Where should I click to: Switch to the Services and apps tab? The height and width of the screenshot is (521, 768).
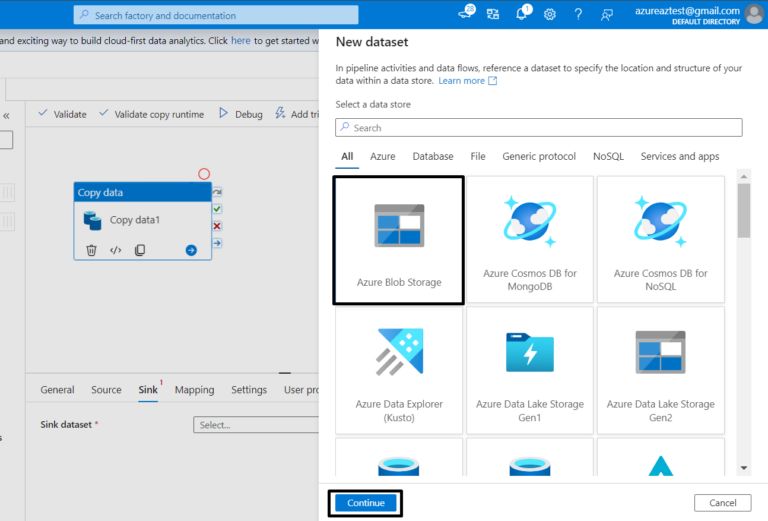click(680, 156)
